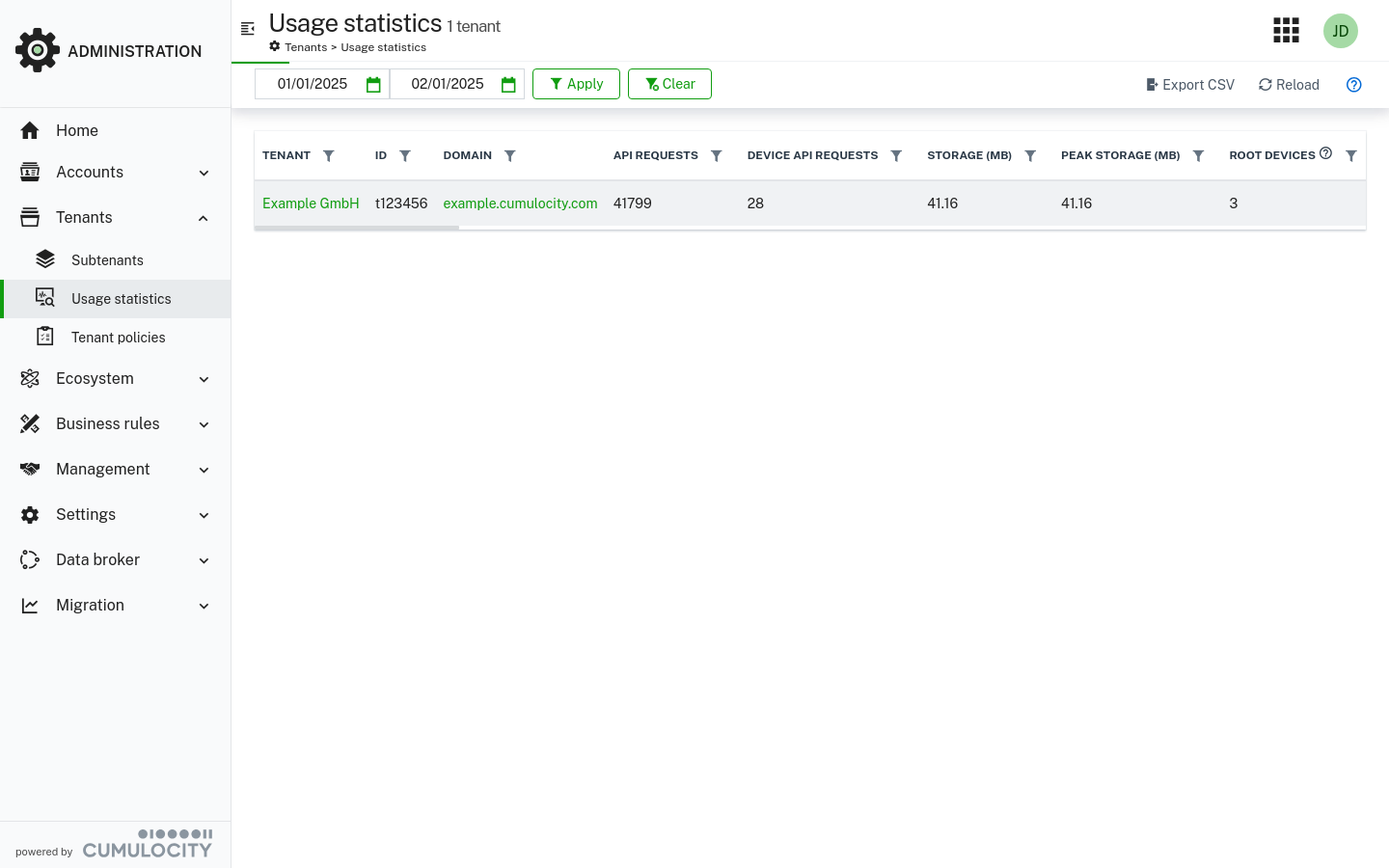Click the Storage (MB) column filter icon
This screenshot has width=1389, height=868.
tap(1030, 156)
